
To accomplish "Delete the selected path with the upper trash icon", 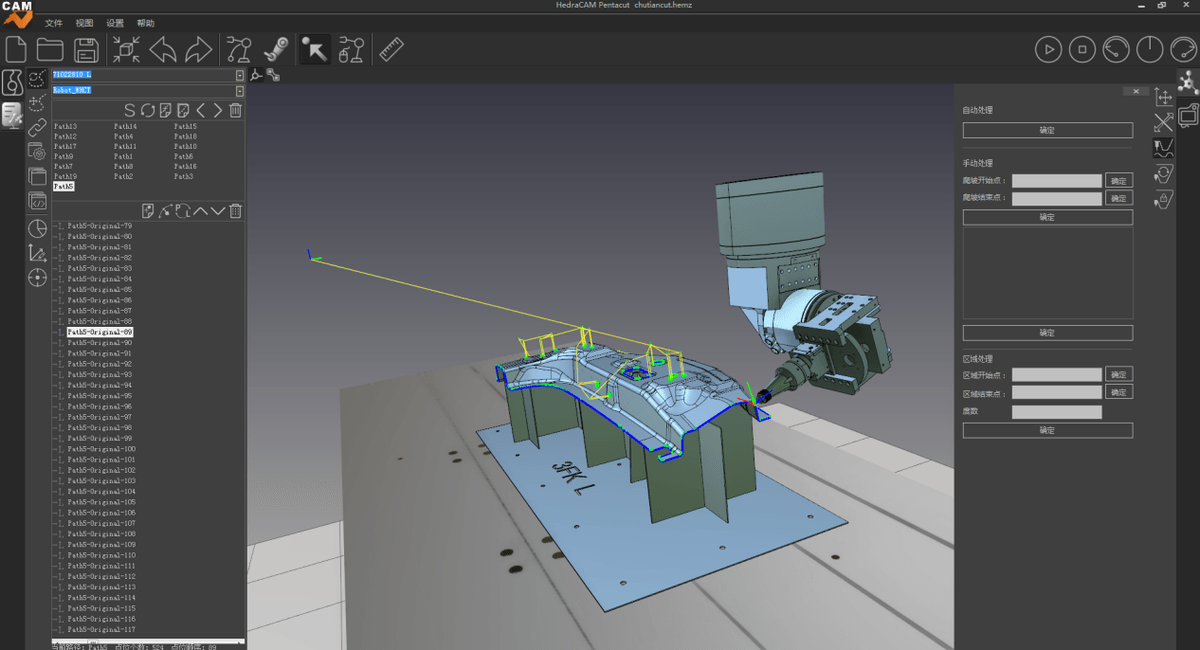I will click(x=235, y=110).
